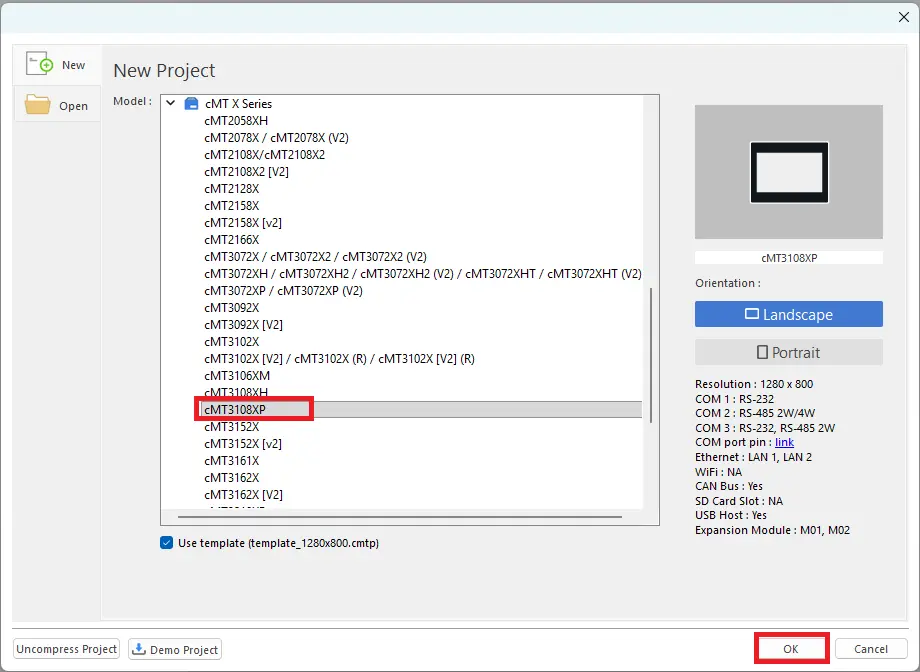Image resolution: width=920 pixels, height=672 pixels.
Task: Select plain cMT3102X model
Action: click(x=232, y=342)
